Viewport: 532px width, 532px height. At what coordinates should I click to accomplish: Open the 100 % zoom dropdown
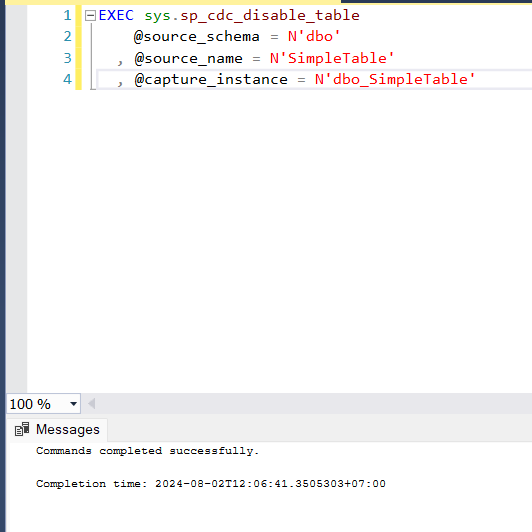click(x=73, y=404)
